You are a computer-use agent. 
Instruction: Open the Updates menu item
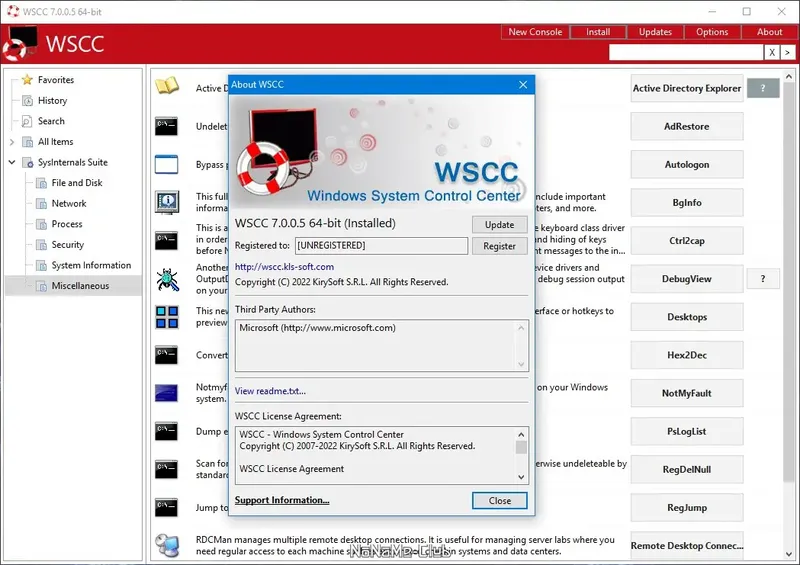[655, 32]
